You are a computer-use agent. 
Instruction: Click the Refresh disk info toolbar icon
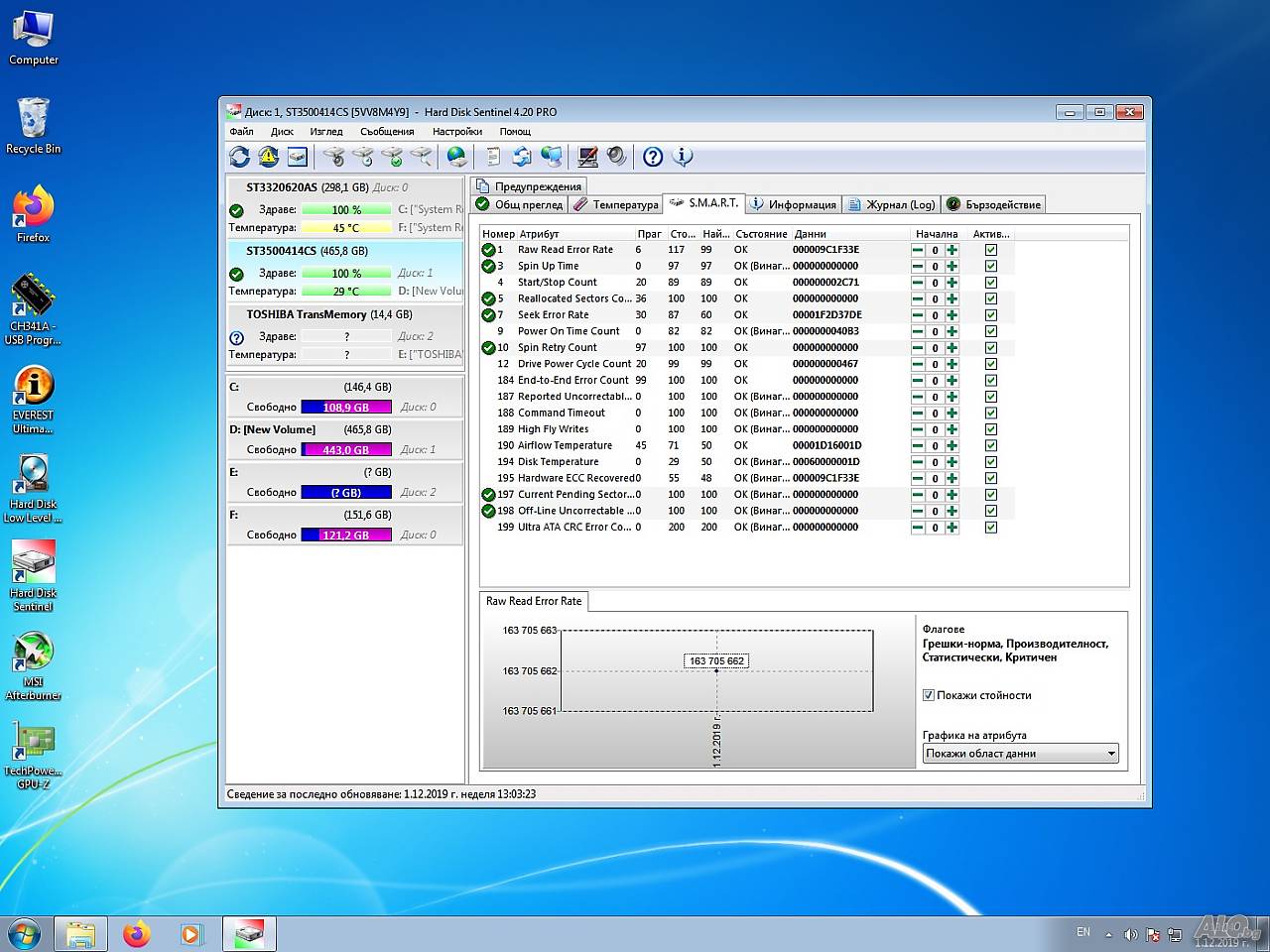pos(239,157)
